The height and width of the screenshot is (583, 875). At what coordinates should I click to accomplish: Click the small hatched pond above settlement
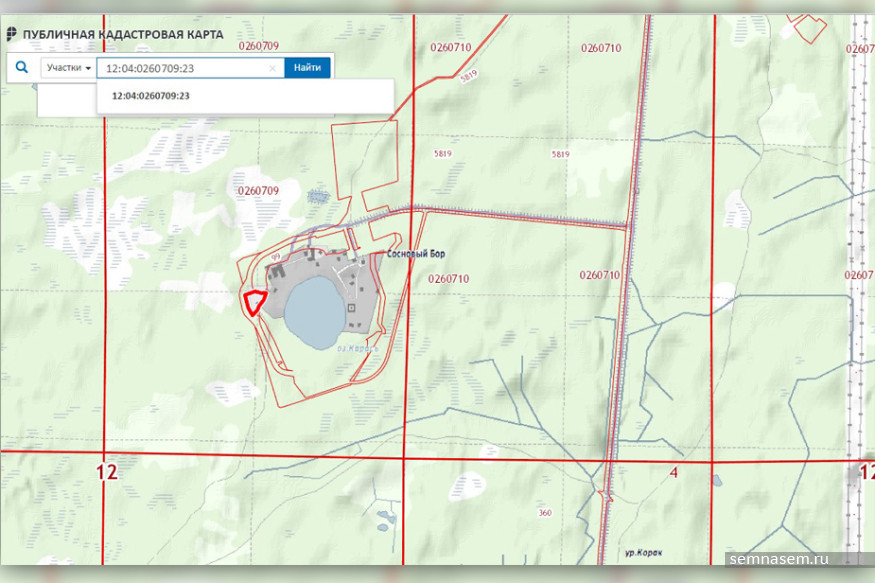coord(318,194)
